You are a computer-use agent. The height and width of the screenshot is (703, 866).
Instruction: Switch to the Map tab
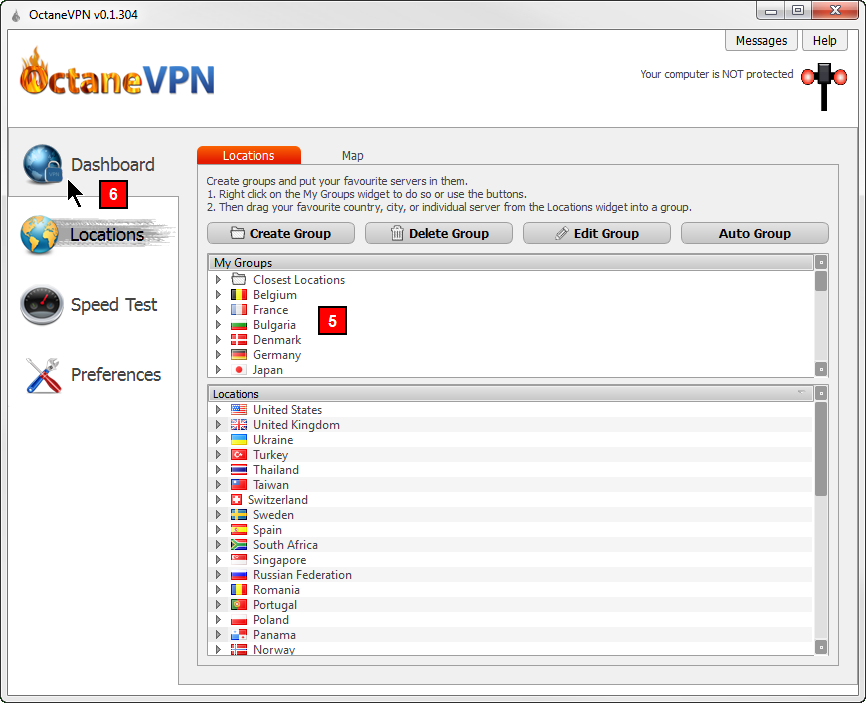352,156
